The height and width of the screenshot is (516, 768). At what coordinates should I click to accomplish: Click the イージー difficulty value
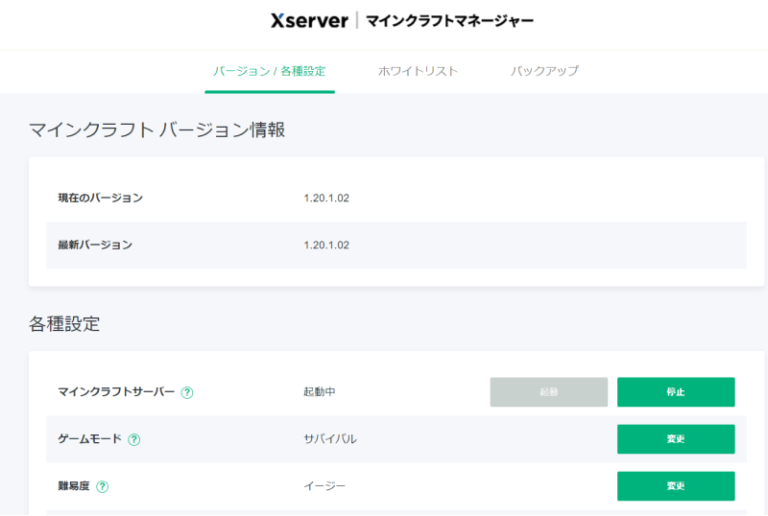pyautogui.click(x=324, y=486)
